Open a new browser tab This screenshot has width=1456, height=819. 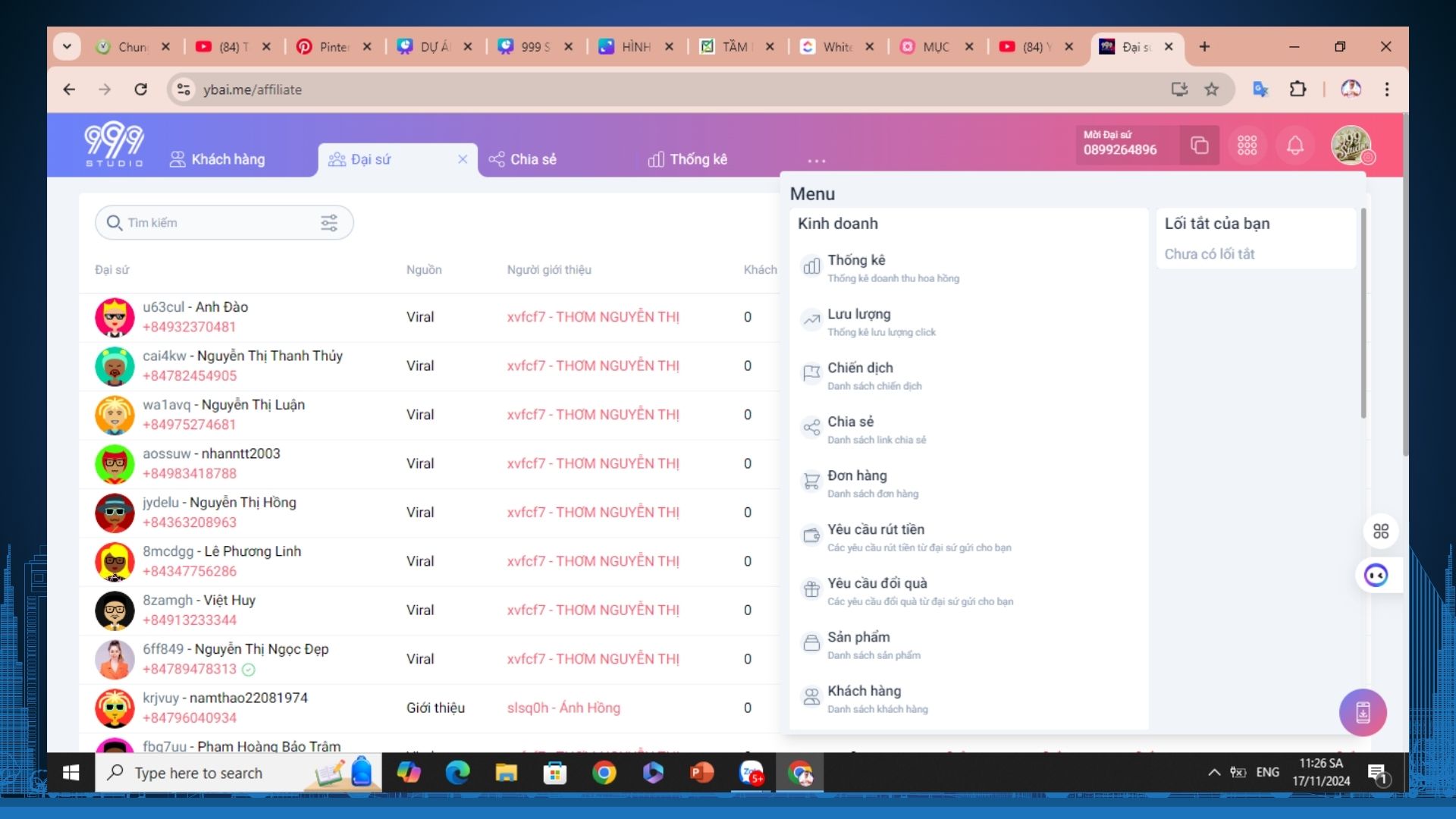(1204, 46)
